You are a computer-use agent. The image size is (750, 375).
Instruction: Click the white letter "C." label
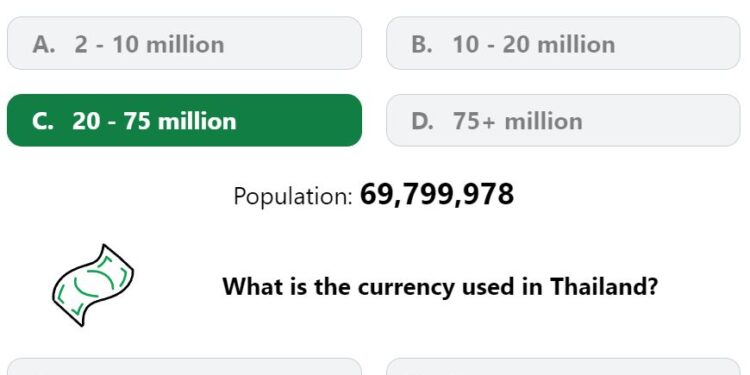tap(43, 121)
